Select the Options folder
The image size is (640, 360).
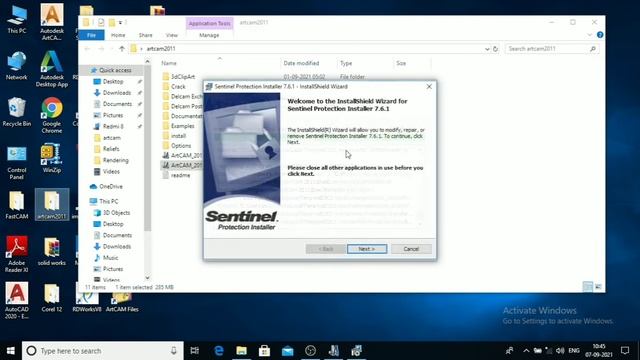tap(181, 146)
